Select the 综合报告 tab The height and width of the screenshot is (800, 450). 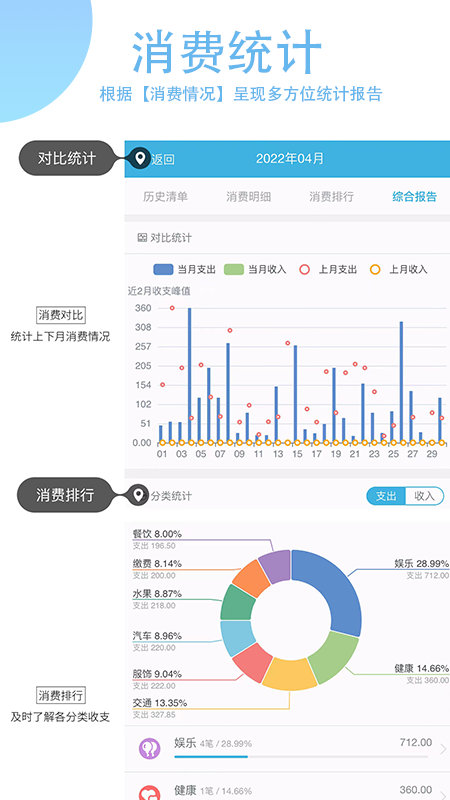[414, 197]
